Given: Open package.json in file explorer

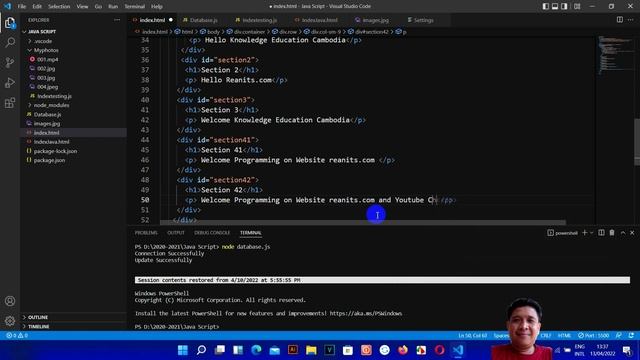Looking at the screenshot, I should click(x=49, y=160).
